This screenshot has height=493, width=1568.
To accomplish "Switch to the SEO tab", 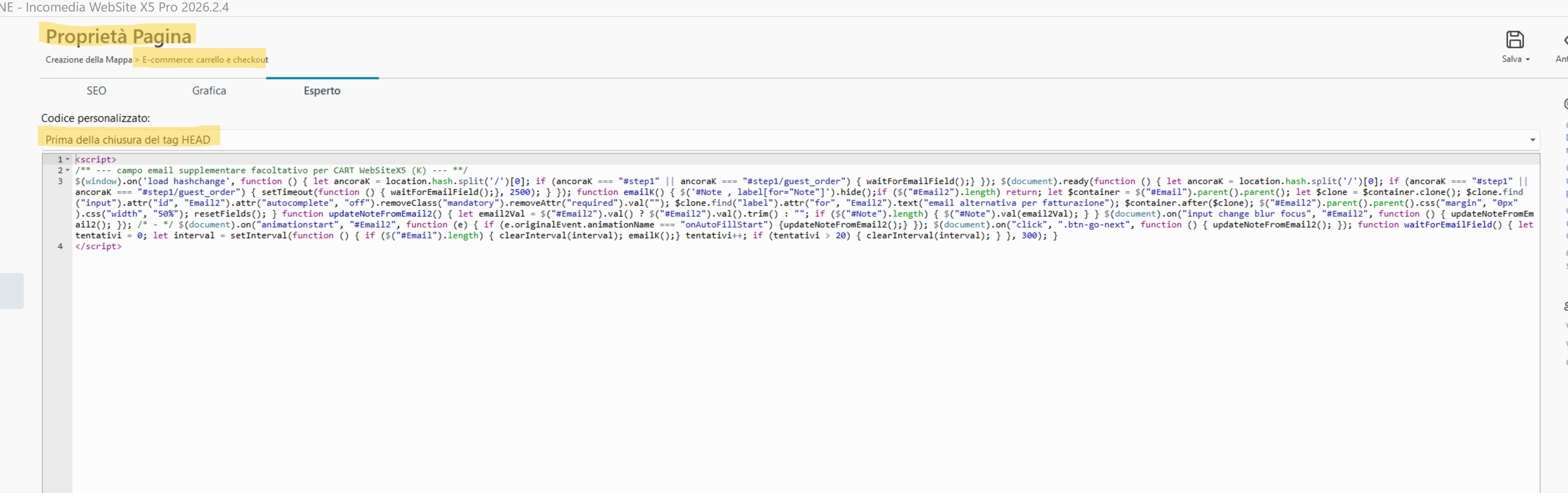I will coord(96,91).
